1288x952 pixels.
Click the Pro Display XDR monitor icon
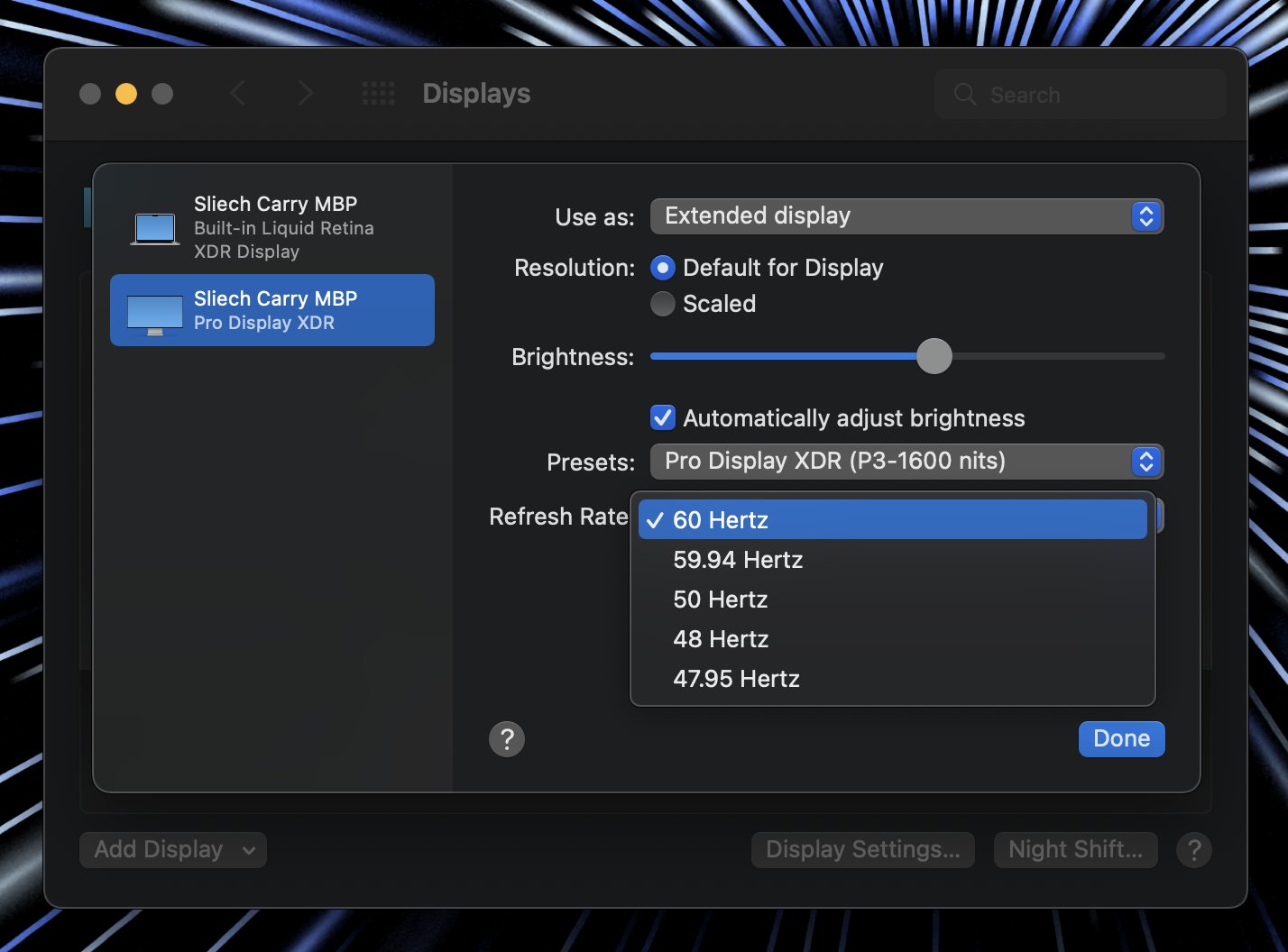(154, 313)
